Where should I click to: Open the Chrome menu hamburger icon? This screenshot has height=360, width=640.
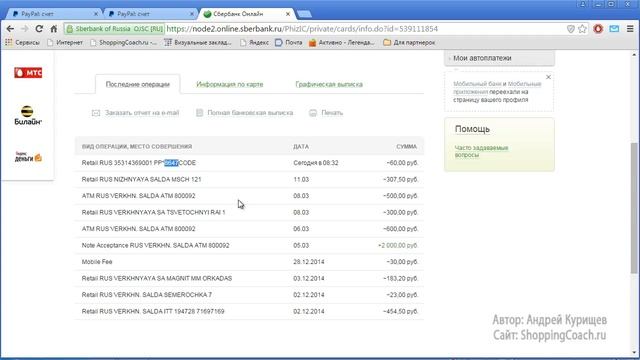(630, 29)
